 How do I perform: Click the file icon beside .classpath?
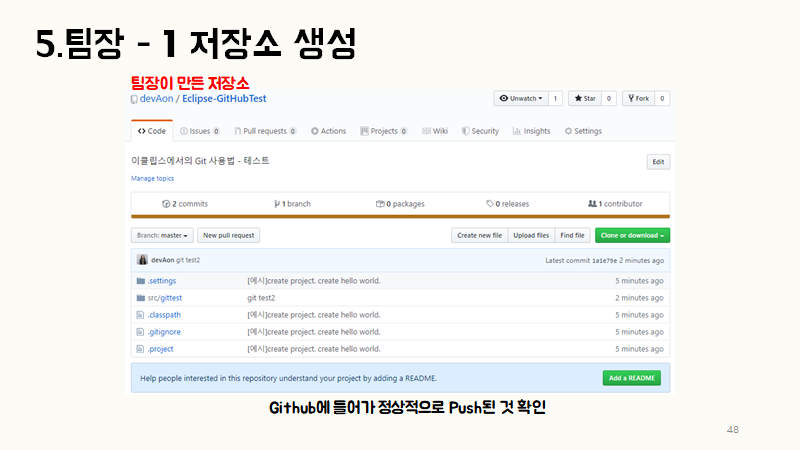(140, 315)
